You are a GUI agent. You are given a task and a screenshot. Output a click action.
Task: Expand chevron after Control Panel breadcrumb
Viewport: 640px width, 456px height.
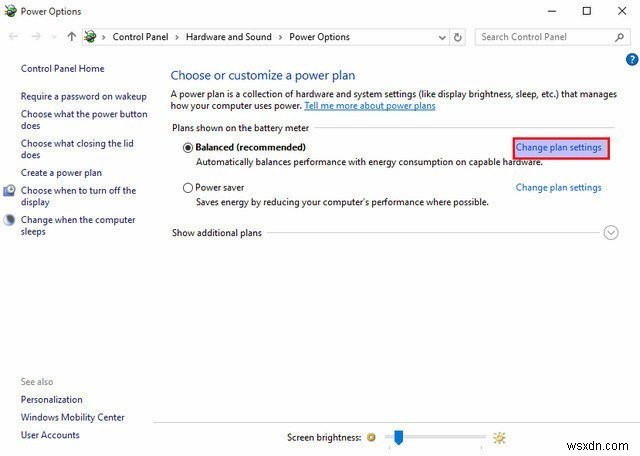pos(177,38)
